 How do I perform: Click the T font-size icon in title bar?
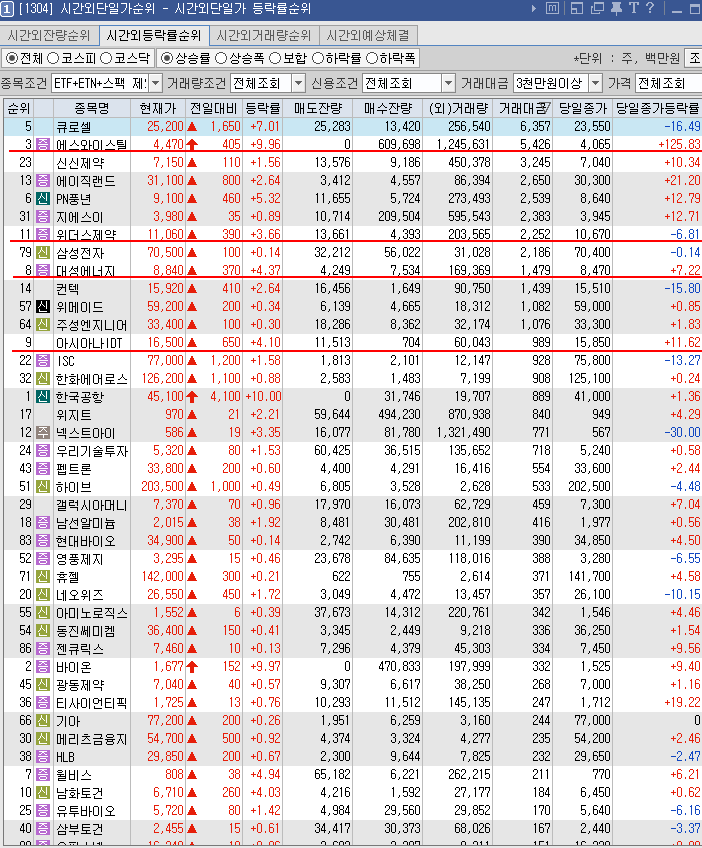click(634, 8)
